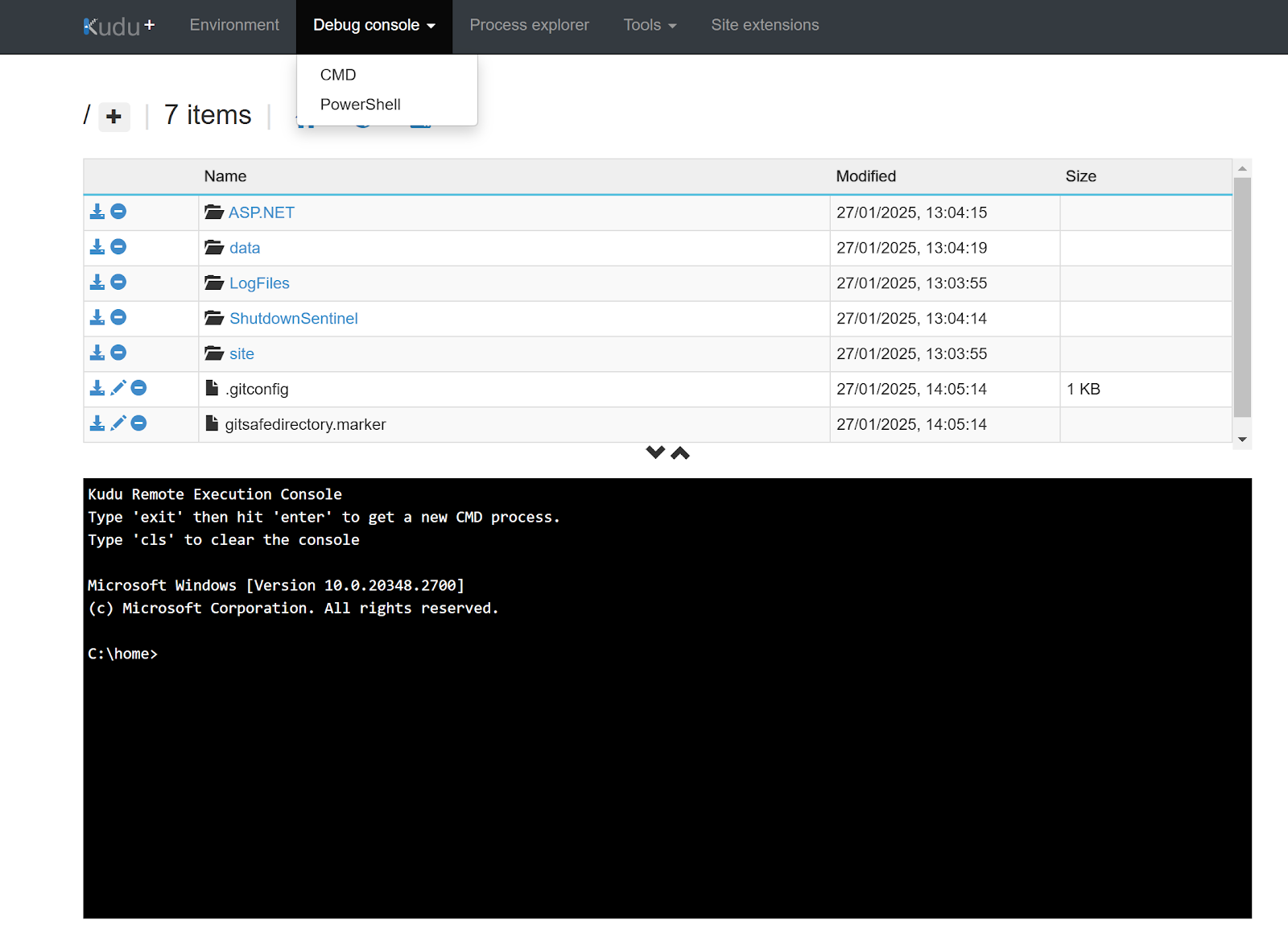This screenshot has height=945, width=1288.
Task: Navigate into the LogFiles folder
Action: (x=259, y=283)
